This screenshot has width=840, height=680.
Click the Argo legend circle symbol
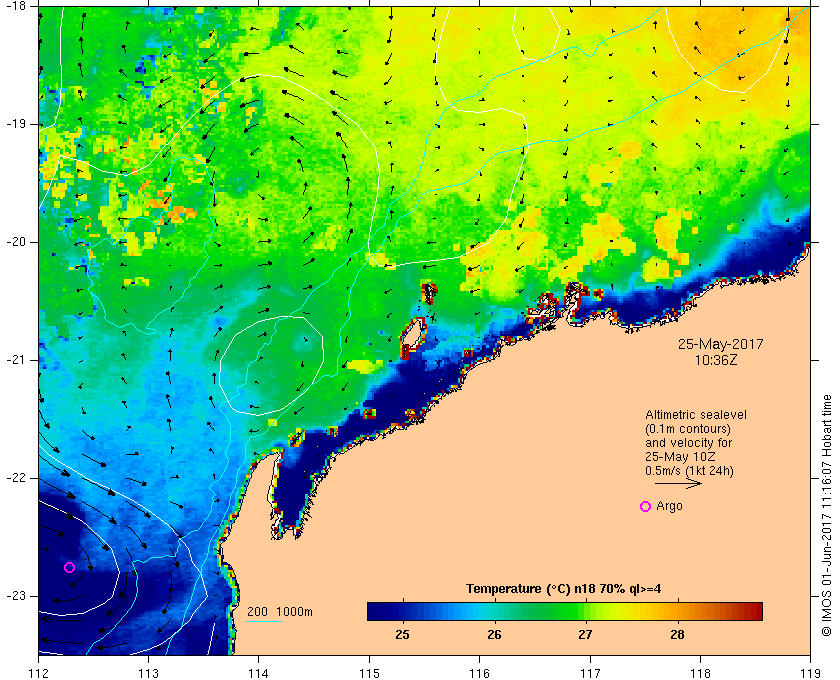[646, 506]
